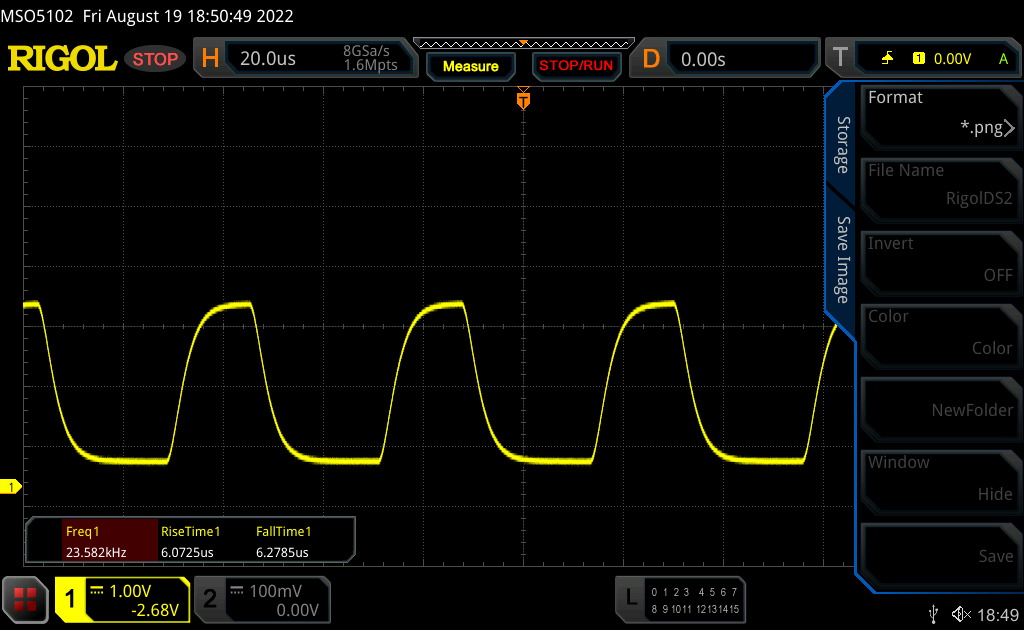Select the yellow channel 1 badge

(70, 599)
